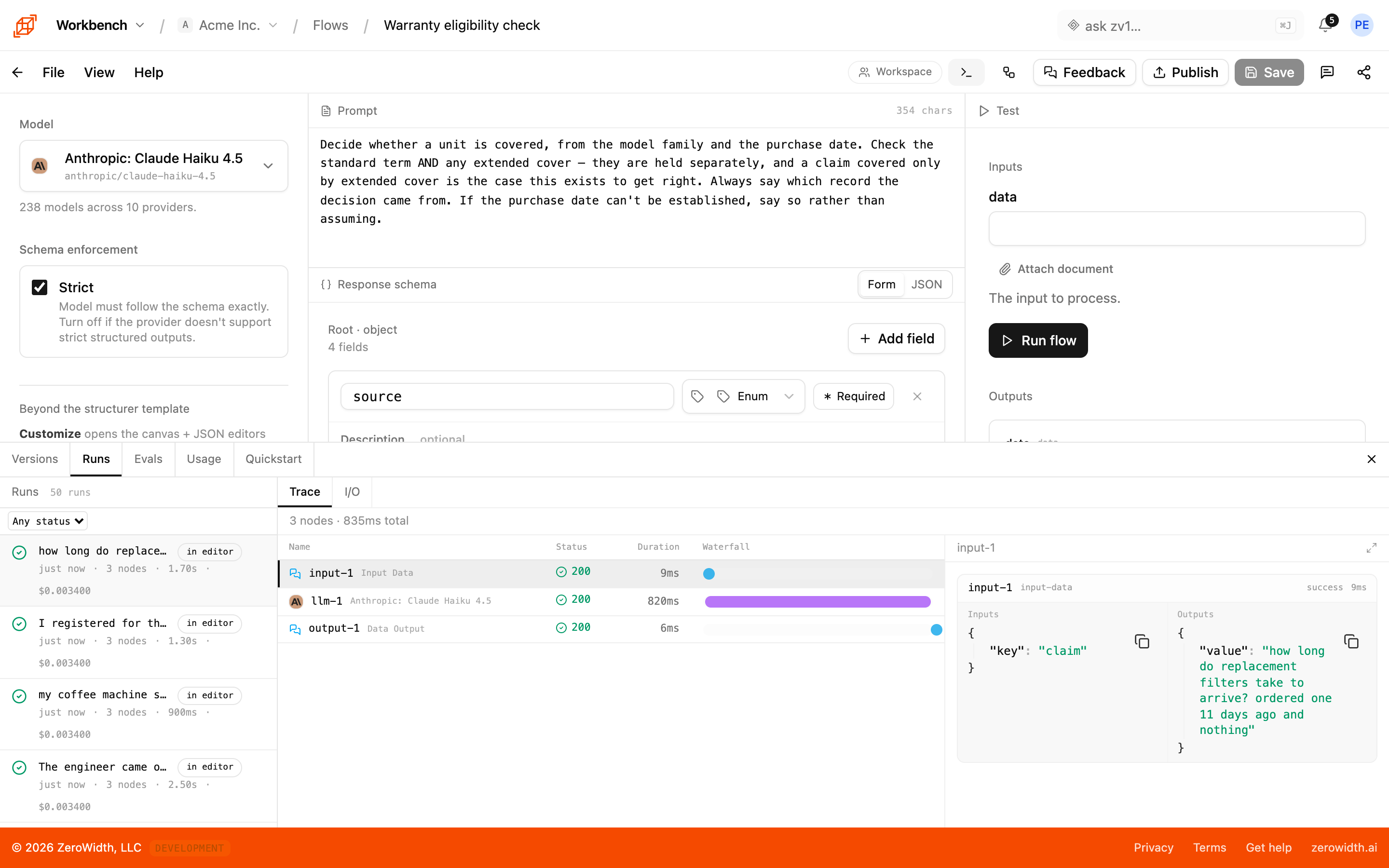
Task: Open the Flows breadcrumb link
Action: 330,25
